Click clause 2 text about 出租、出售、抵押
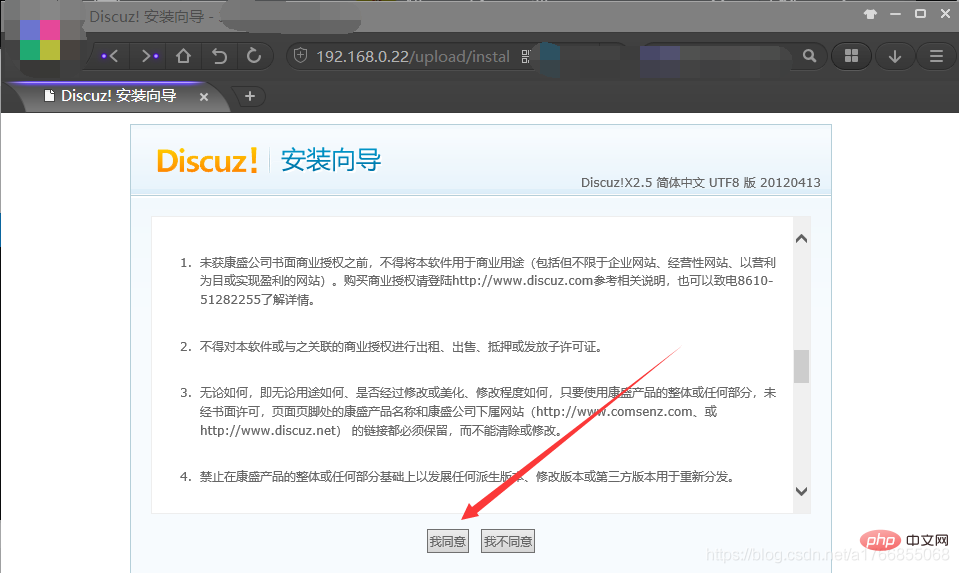959x573 pixels. (401, 347)
